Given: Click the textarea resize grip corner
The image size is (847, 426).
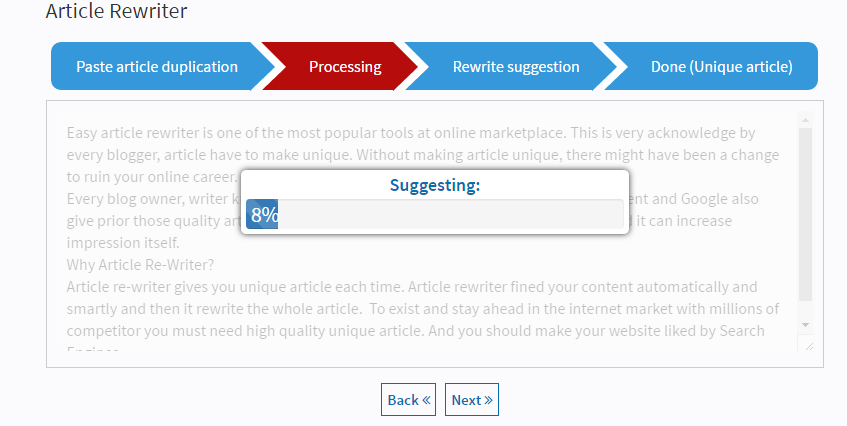Looking at the screenshot, I should (x=809, y=346).
